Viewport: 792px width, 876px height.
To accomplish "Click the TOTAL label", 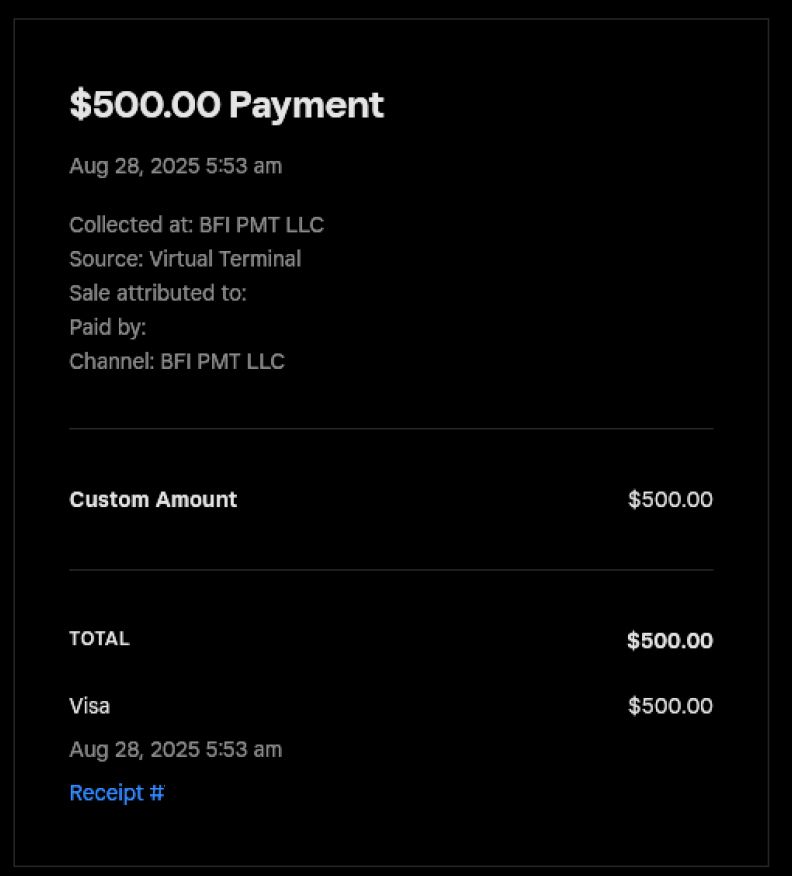I will [x=99, y=639].
